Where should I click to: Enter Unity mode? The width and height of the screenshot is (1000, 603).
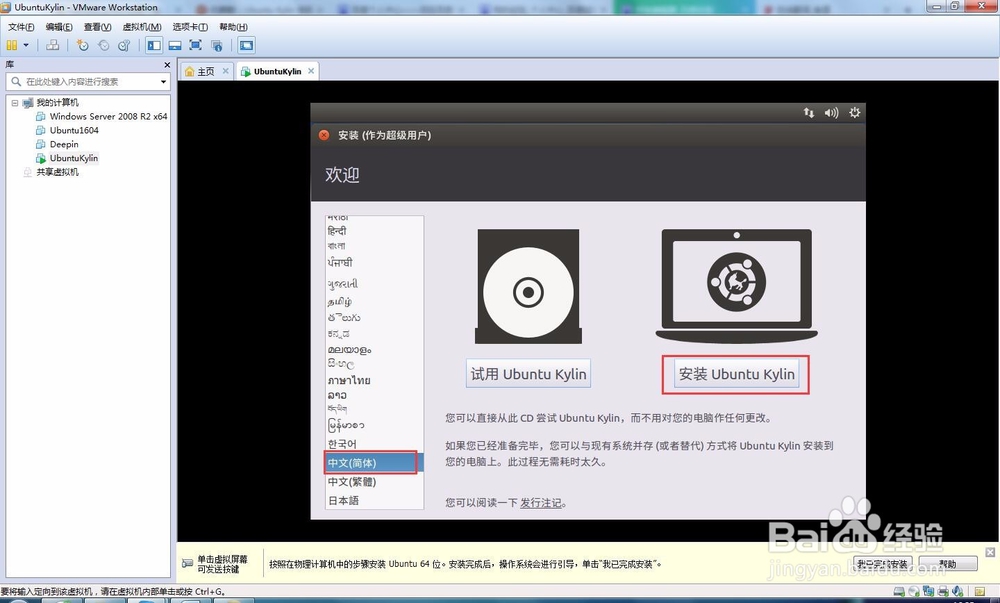[216, 45]
